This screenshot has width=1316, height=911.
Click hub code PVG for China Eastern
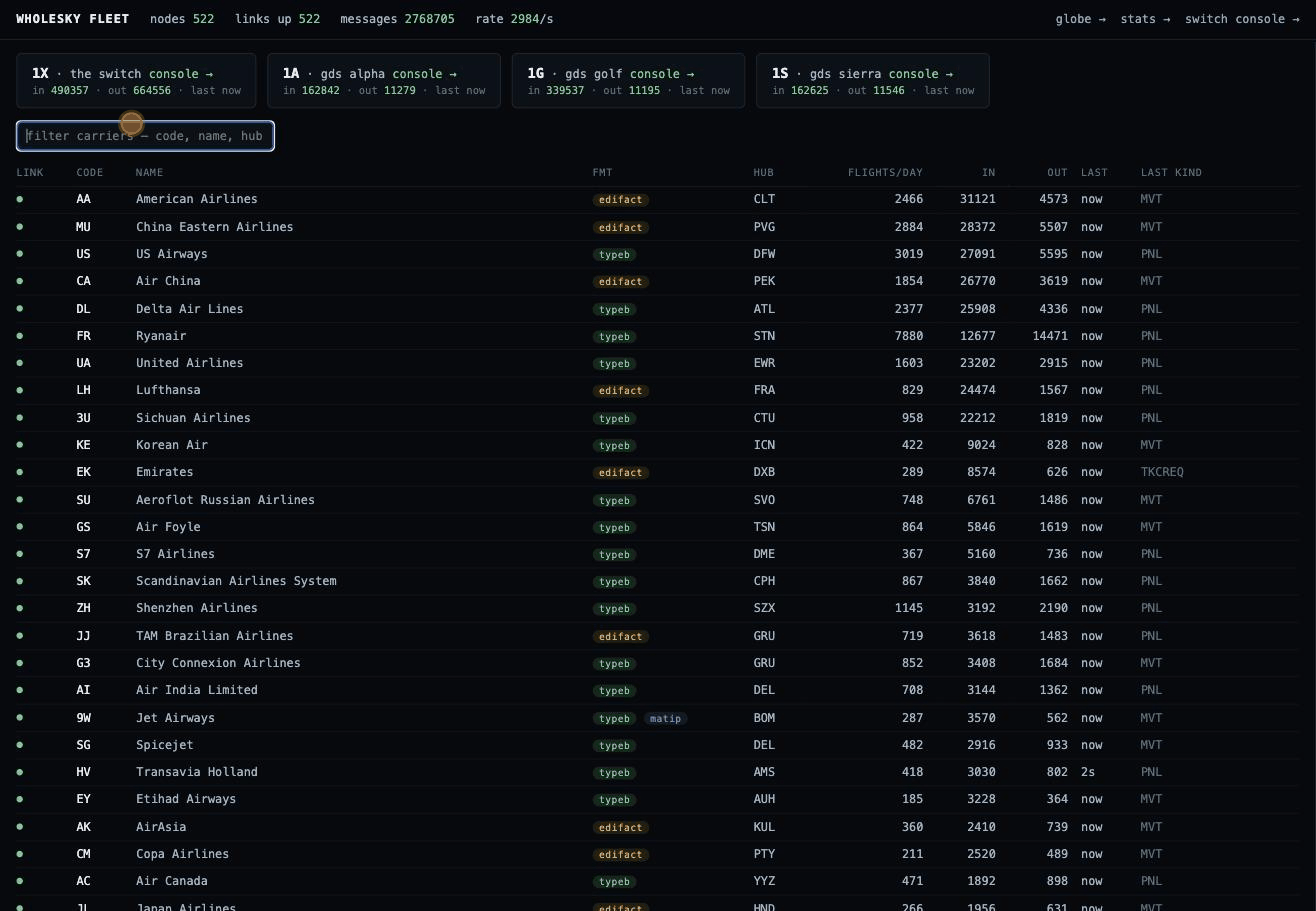(764, 227)
